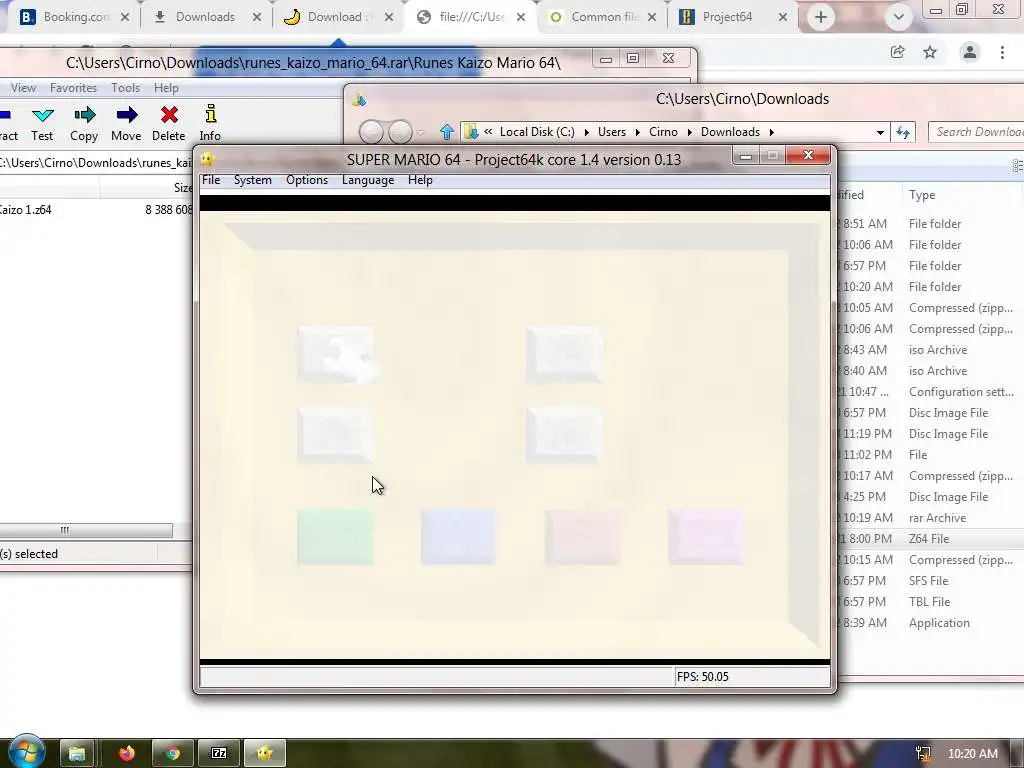Open the Chrome three-dot menu

pyautogui.click(x=1002, y=52)
